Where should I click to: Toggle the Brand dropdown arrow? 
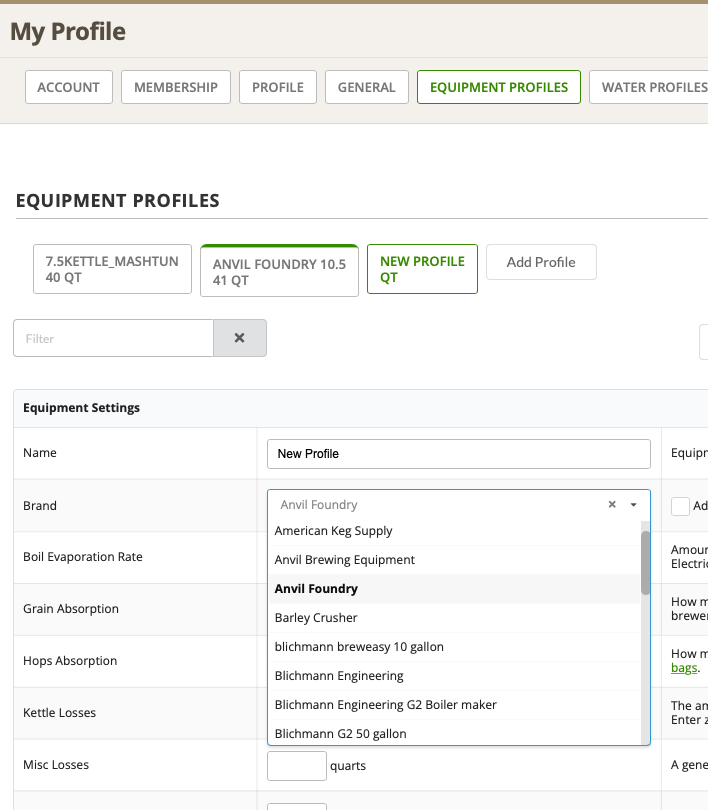click(x=634, y=505)
